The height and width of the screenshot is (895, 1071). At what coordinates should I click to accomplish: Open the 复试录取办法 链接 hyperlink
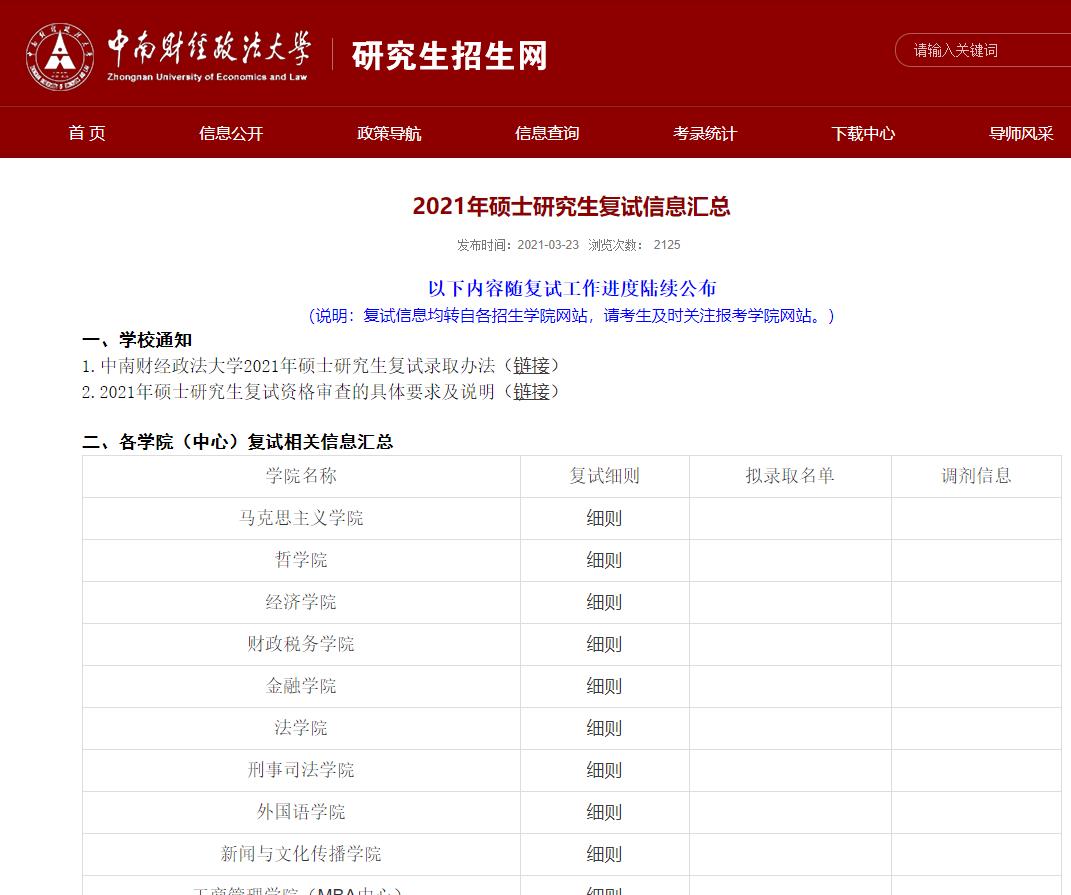point(531,366)
